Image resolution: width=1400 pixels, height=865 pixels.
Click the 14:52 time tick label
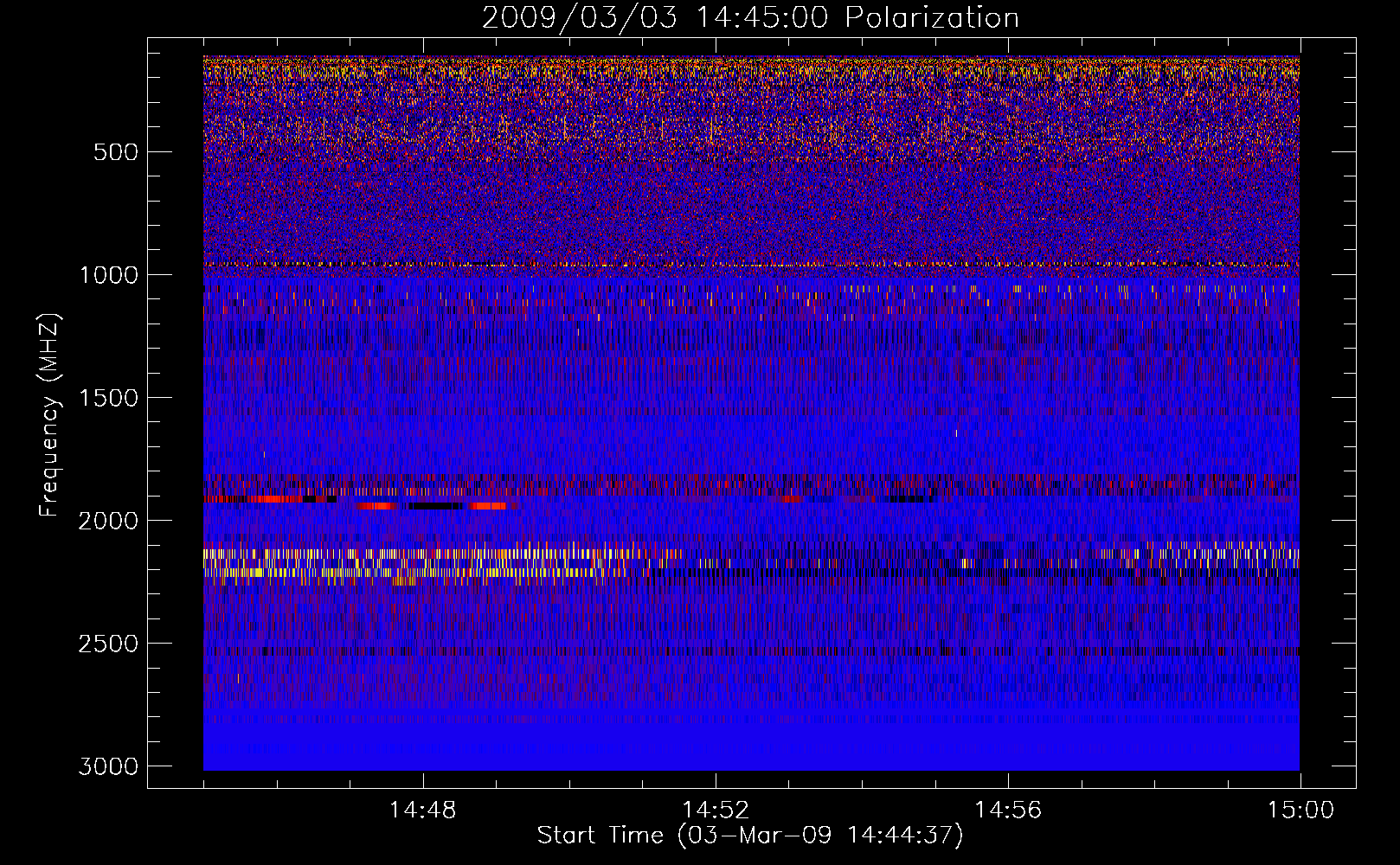coord(716,811)
